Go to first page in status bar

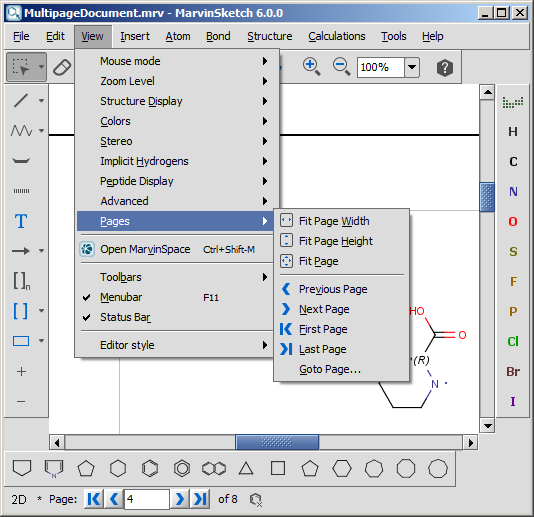(x=94, y=499)
